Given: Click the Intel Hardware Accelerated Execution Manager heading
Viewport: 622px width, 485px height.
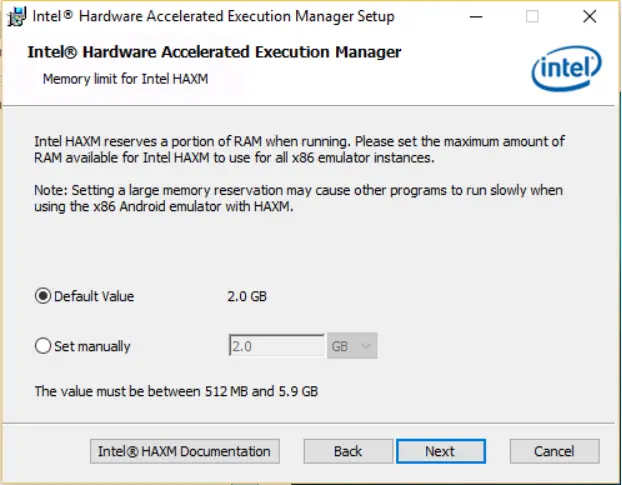Looking at the screenshot, I should [214, 52].
